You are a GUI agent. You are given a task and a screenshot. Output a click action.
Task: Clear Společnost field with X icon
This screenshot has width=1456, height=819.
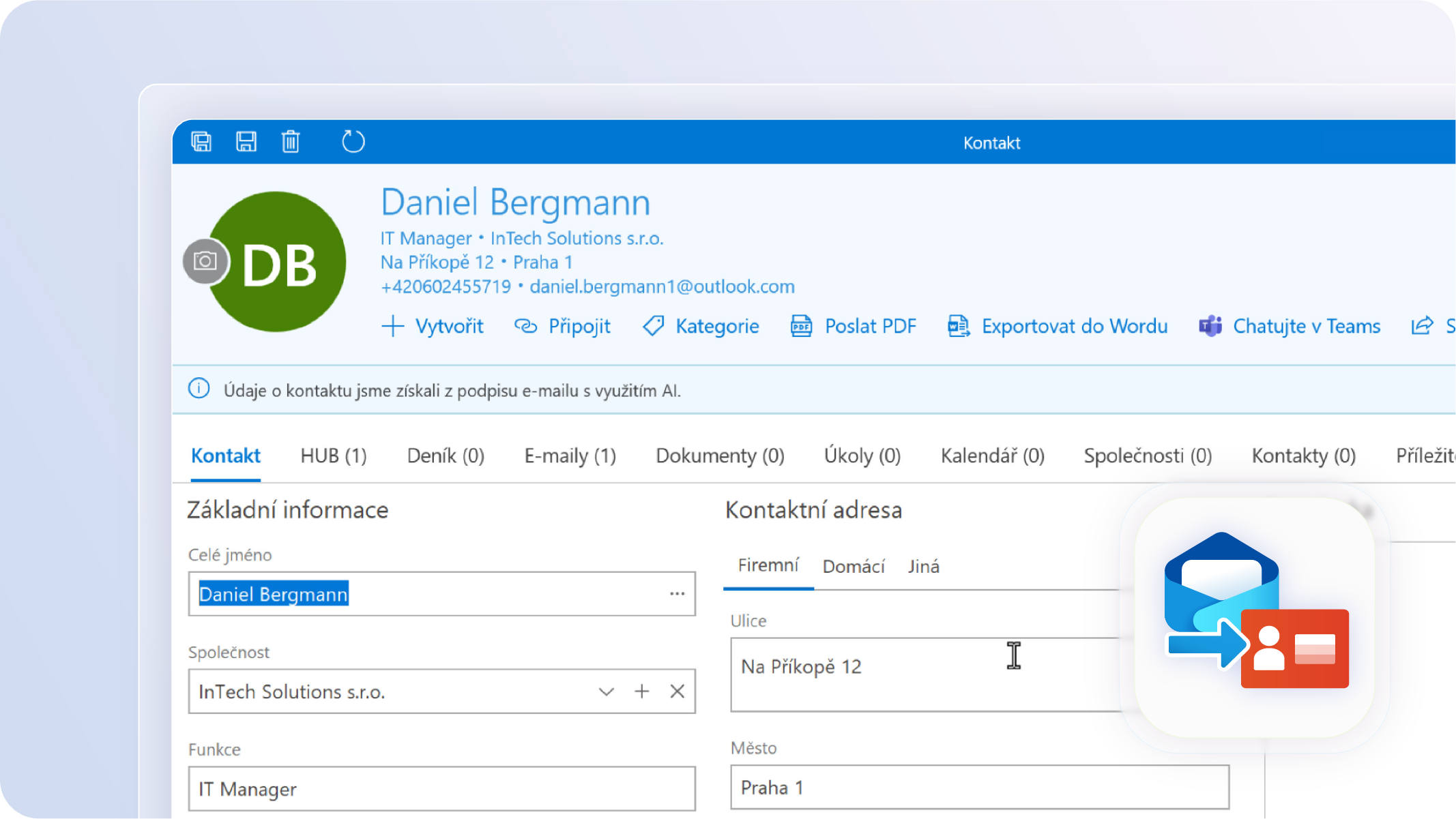[x=678, y=691]
